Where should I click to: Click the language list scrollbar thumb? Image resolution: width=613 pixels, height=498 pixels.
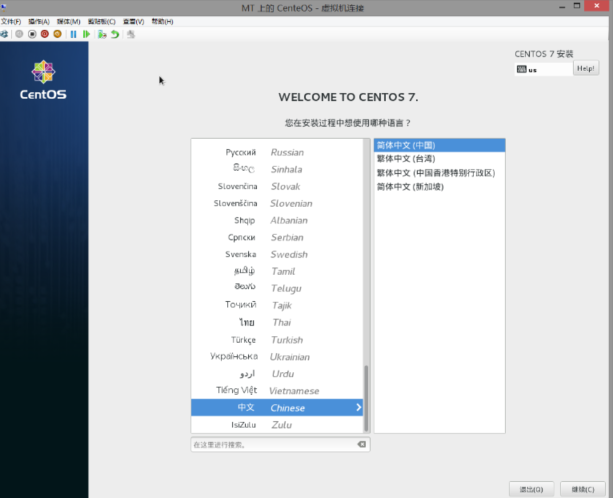point(366,398)
